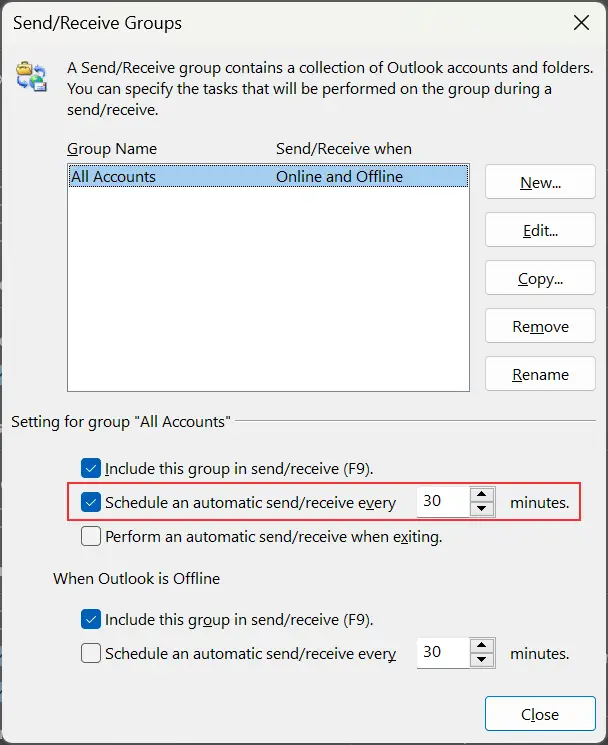Viewport: 608px width, 745px height.
Task: Click the New... button
Action: 540,183
